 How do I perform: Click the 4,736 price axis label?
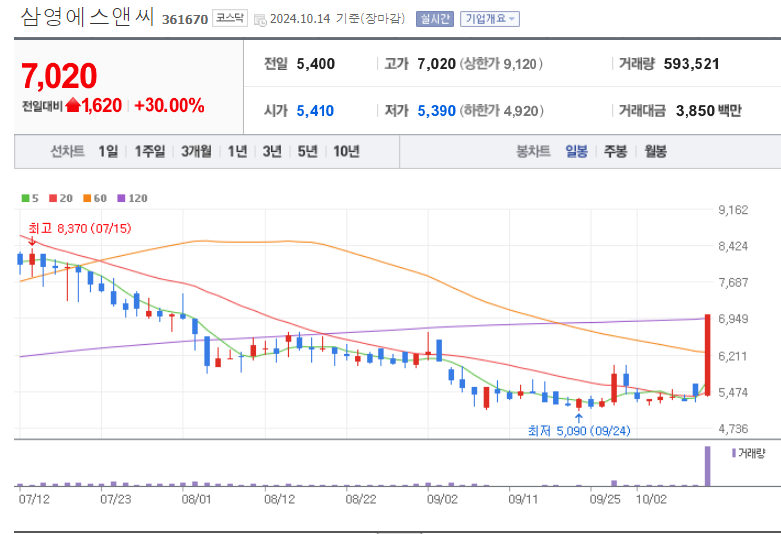(x=733, y=429)
